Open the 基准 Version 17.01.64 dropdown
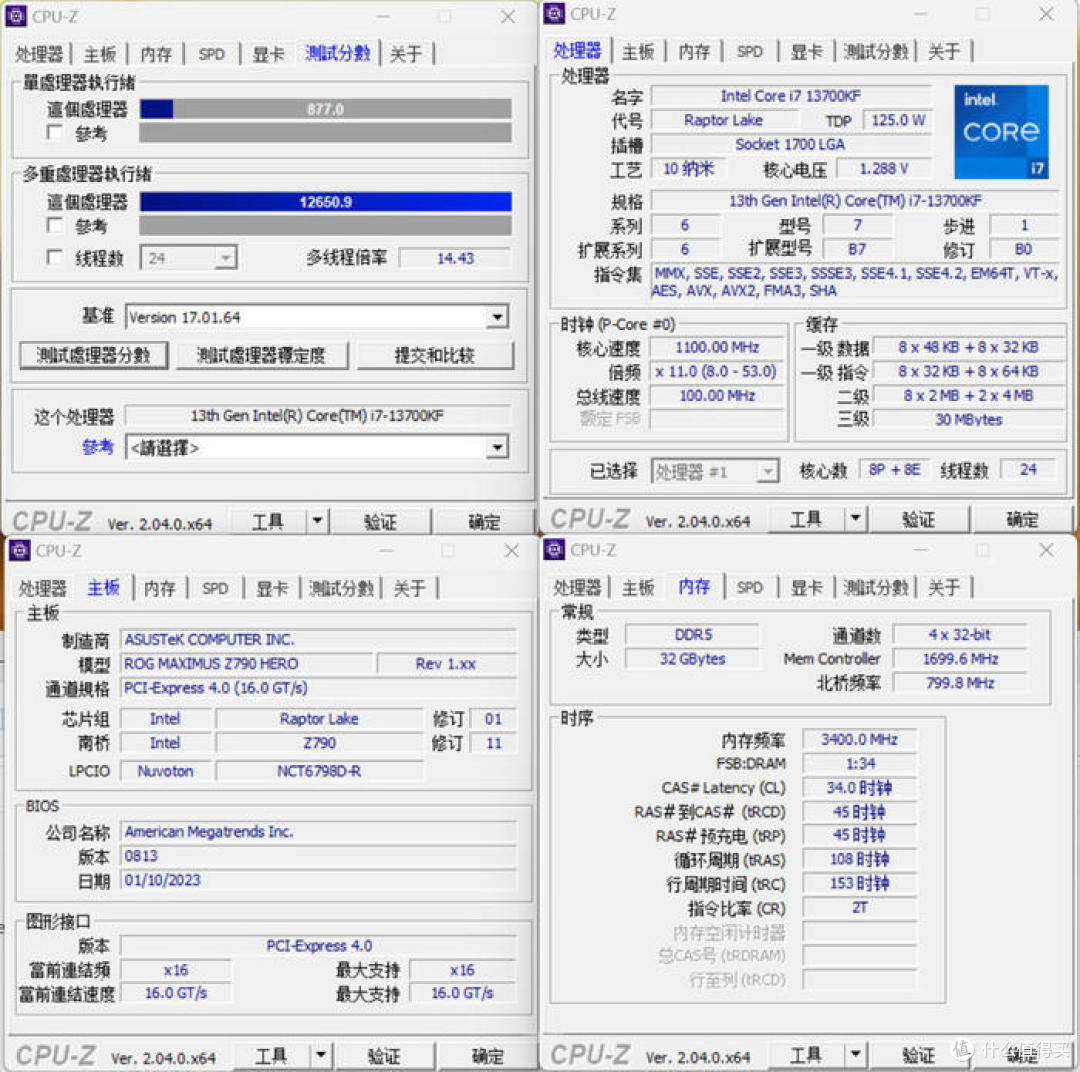Viewport: 1080px width, 1072px height. pyautogui.click(x=497, y=317)
